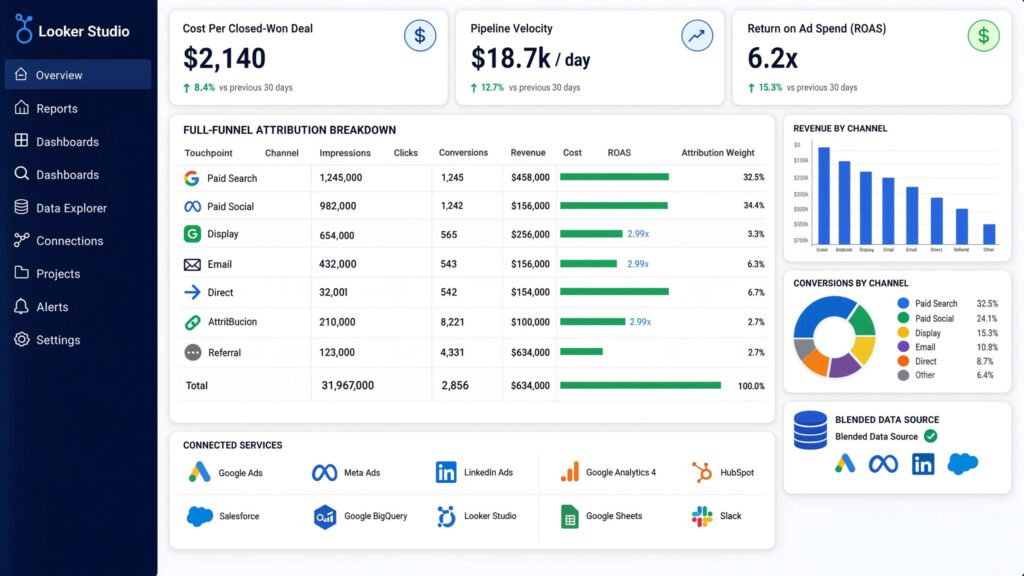Sort by the Impressions column header

(x=345, y=153)
